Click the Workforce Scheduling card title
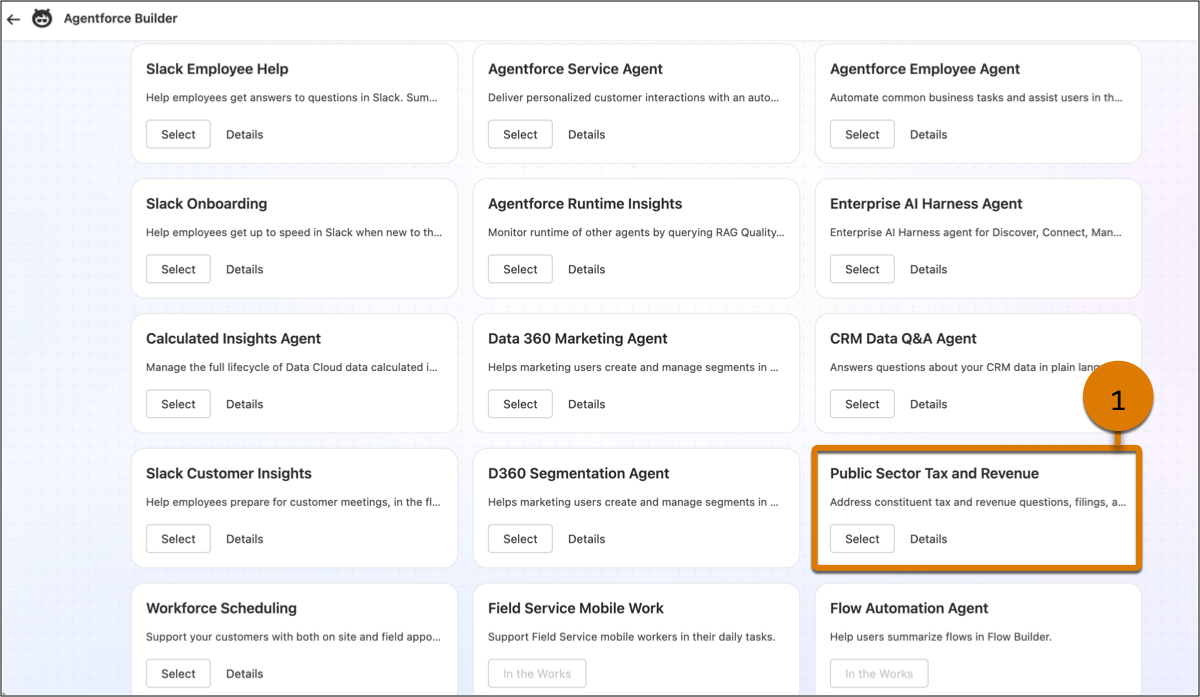Image resolution: width=1200 pixels, height=697 pixels. tap(221, 608)
